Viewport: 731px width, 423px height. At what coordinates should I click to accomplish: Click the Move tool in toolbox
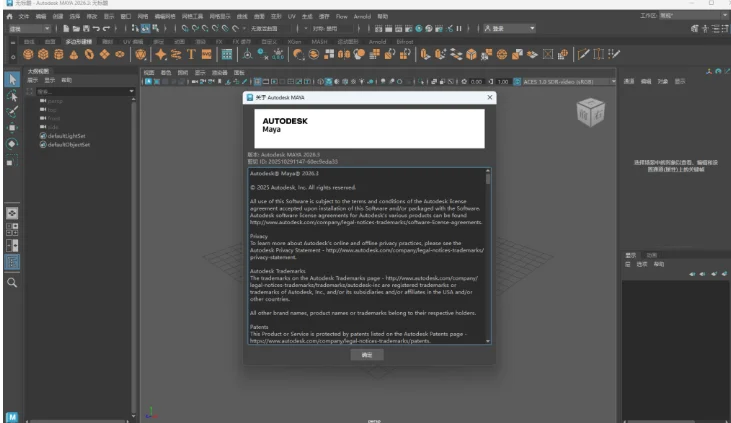12,128
